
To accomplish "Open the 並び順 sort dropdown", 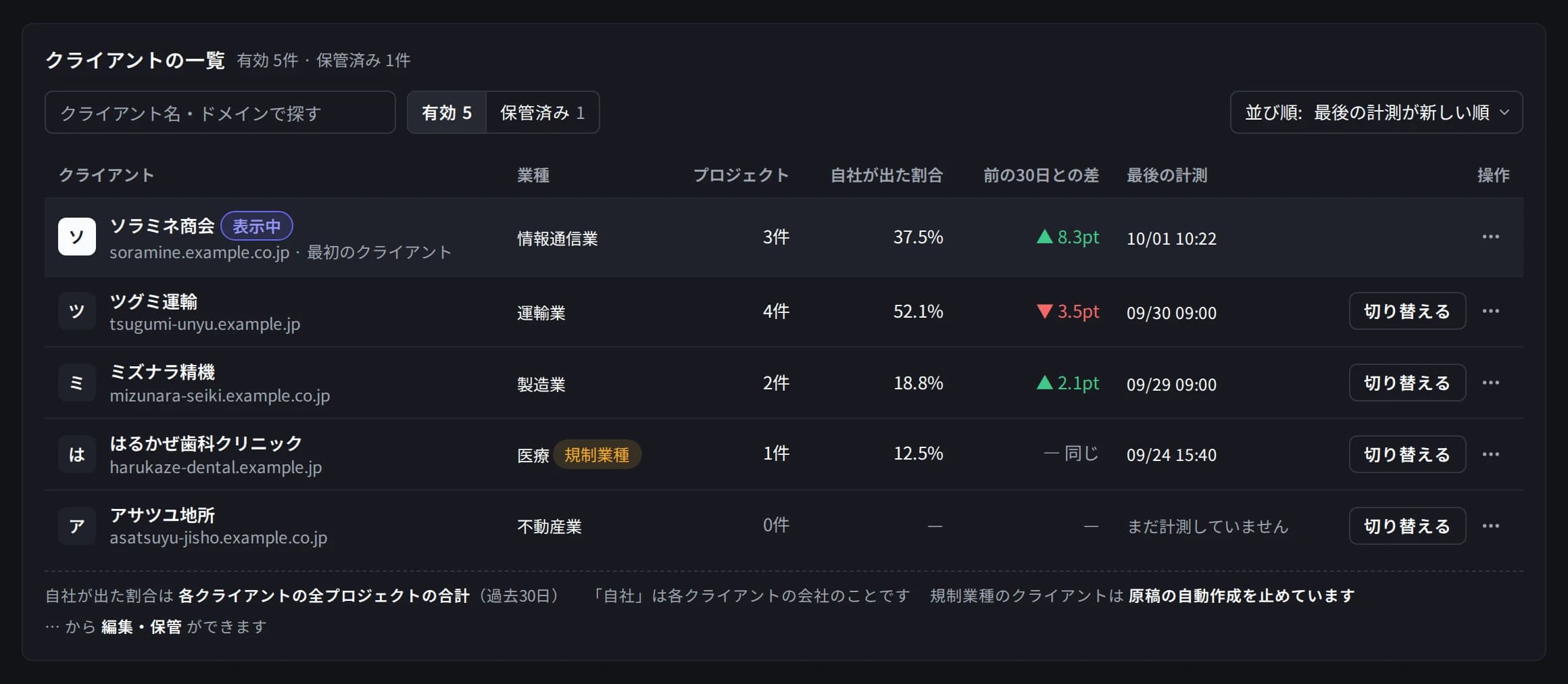I will (1376, 112).
